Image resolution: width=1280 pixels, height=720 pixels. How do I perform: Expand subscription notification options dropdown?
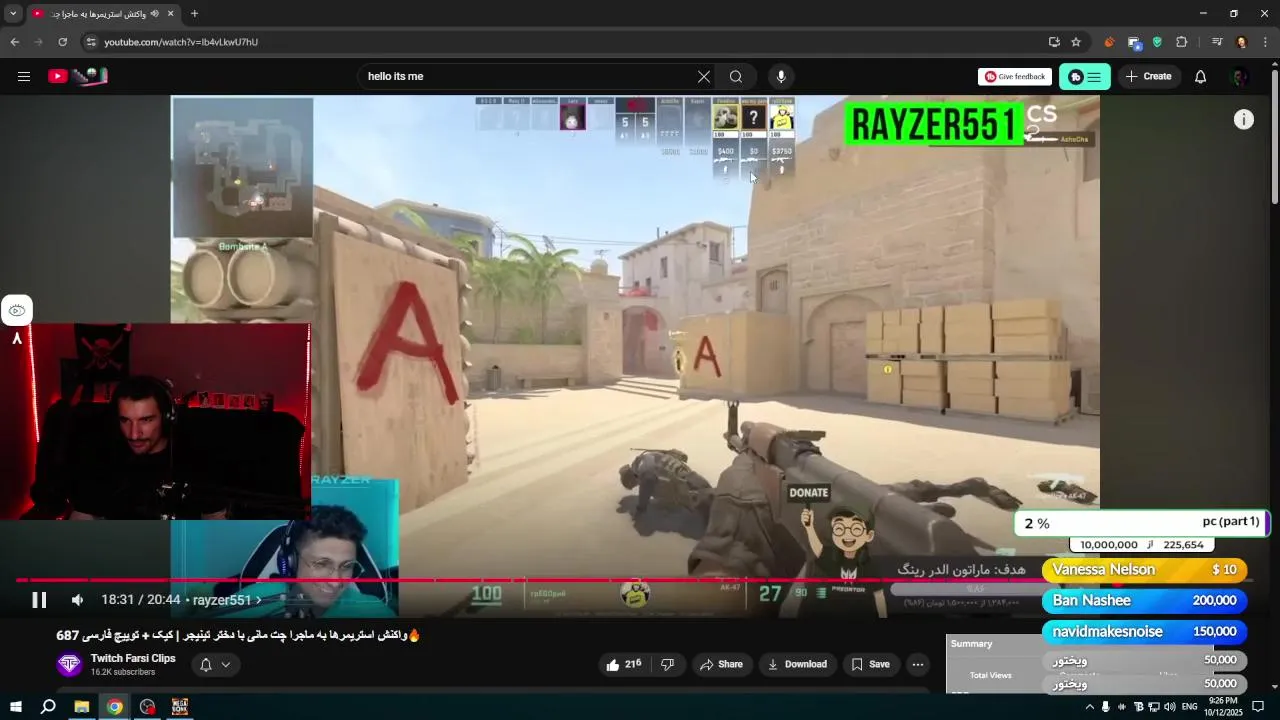(225, 665)
